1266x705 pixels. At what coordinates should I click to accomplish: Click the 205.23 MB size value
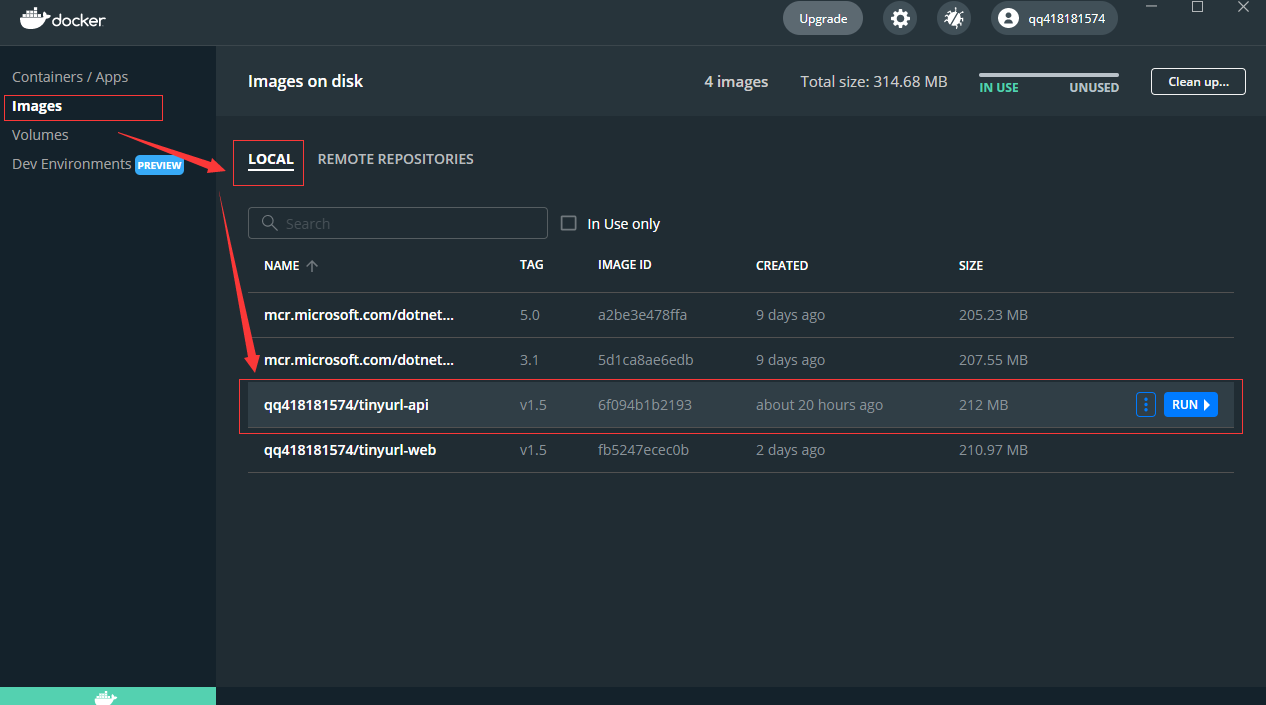tap(993, 315)
